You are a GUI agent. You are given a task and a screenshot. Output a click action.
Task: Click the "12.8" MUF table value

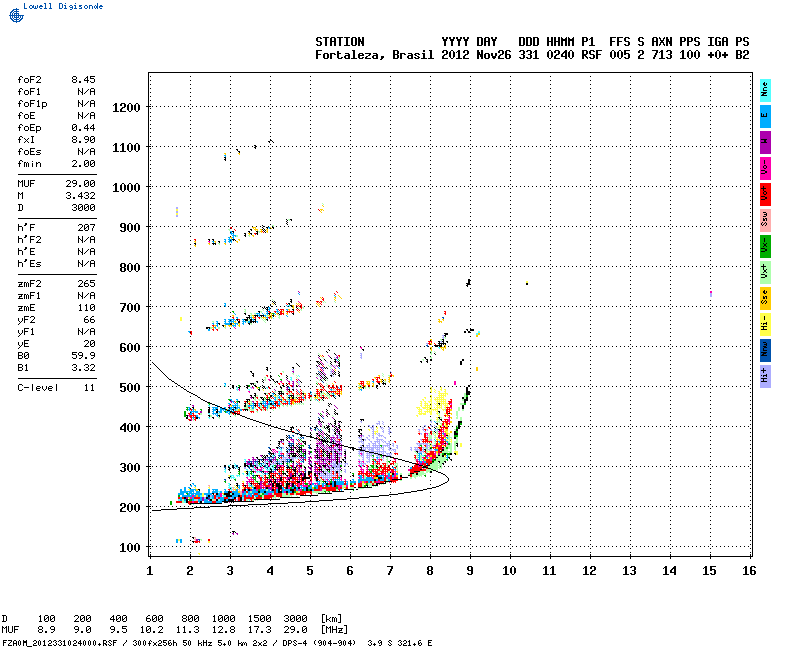[x=223, y=630]
